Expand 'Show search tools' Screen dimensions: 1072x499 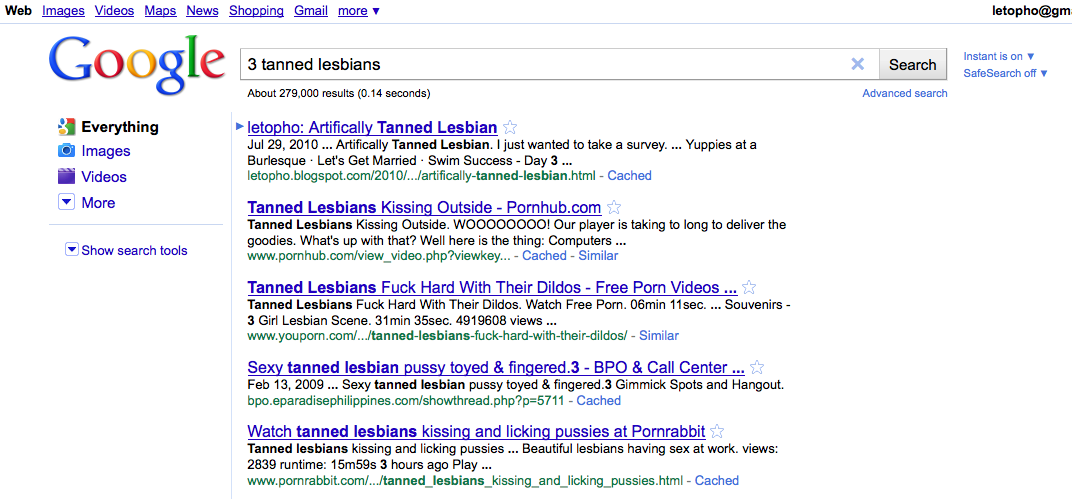click(126, 250)
